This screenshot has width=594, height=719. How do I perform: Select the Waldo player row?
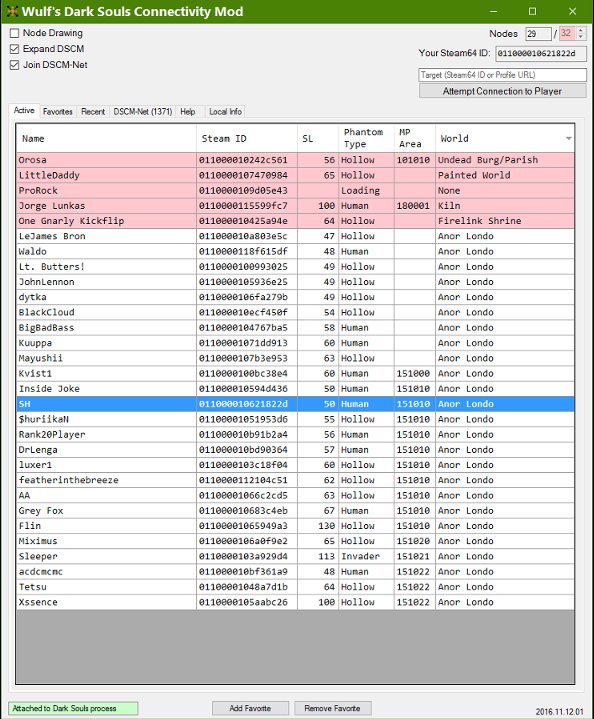(295, 251)
